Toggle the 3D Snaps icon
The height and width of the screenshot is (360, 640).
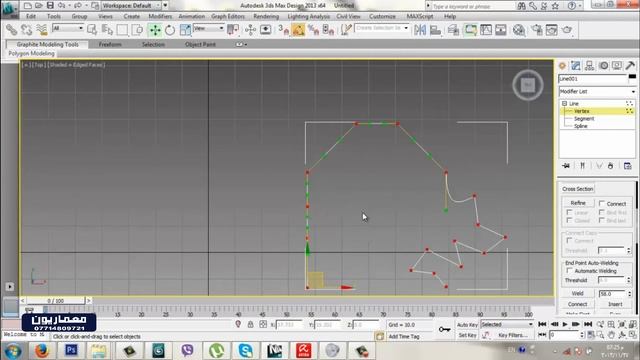pos(283,30)
